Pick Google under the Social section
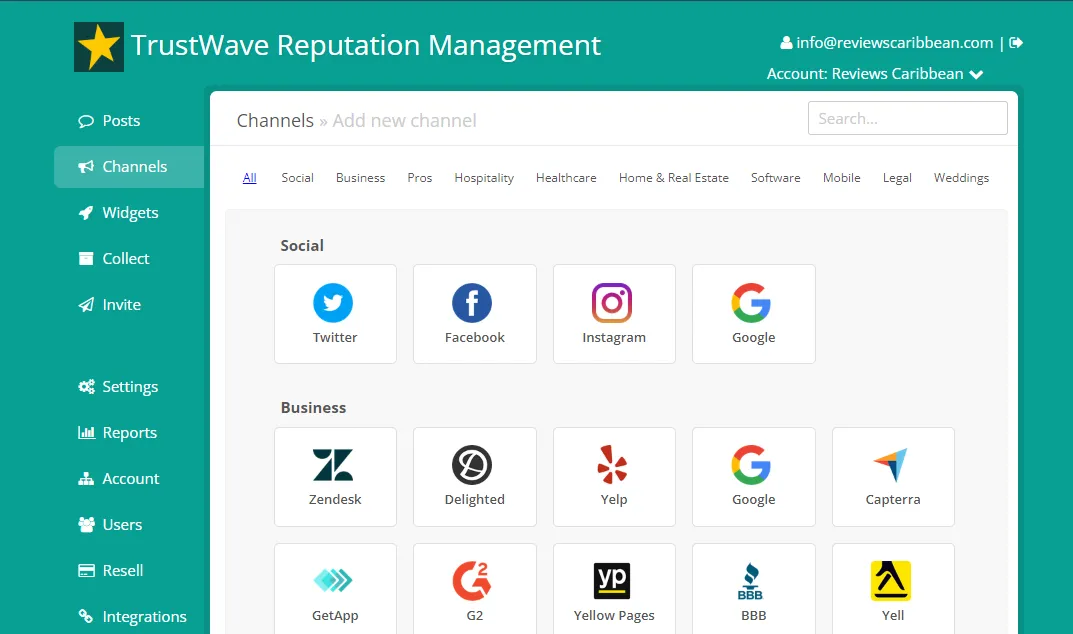The width and height of the screenshot is (1073, 634). pyautogui.click(x=753, y=314)
